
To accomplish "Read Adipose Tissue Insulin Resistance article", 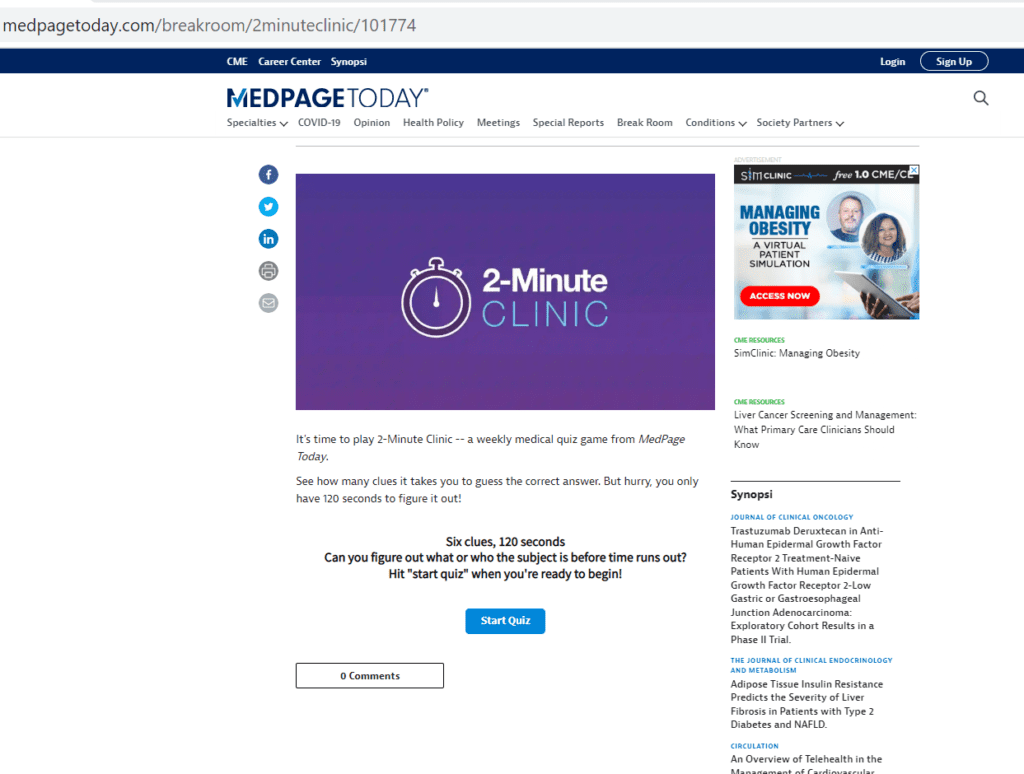I will [x=807, y=704].
